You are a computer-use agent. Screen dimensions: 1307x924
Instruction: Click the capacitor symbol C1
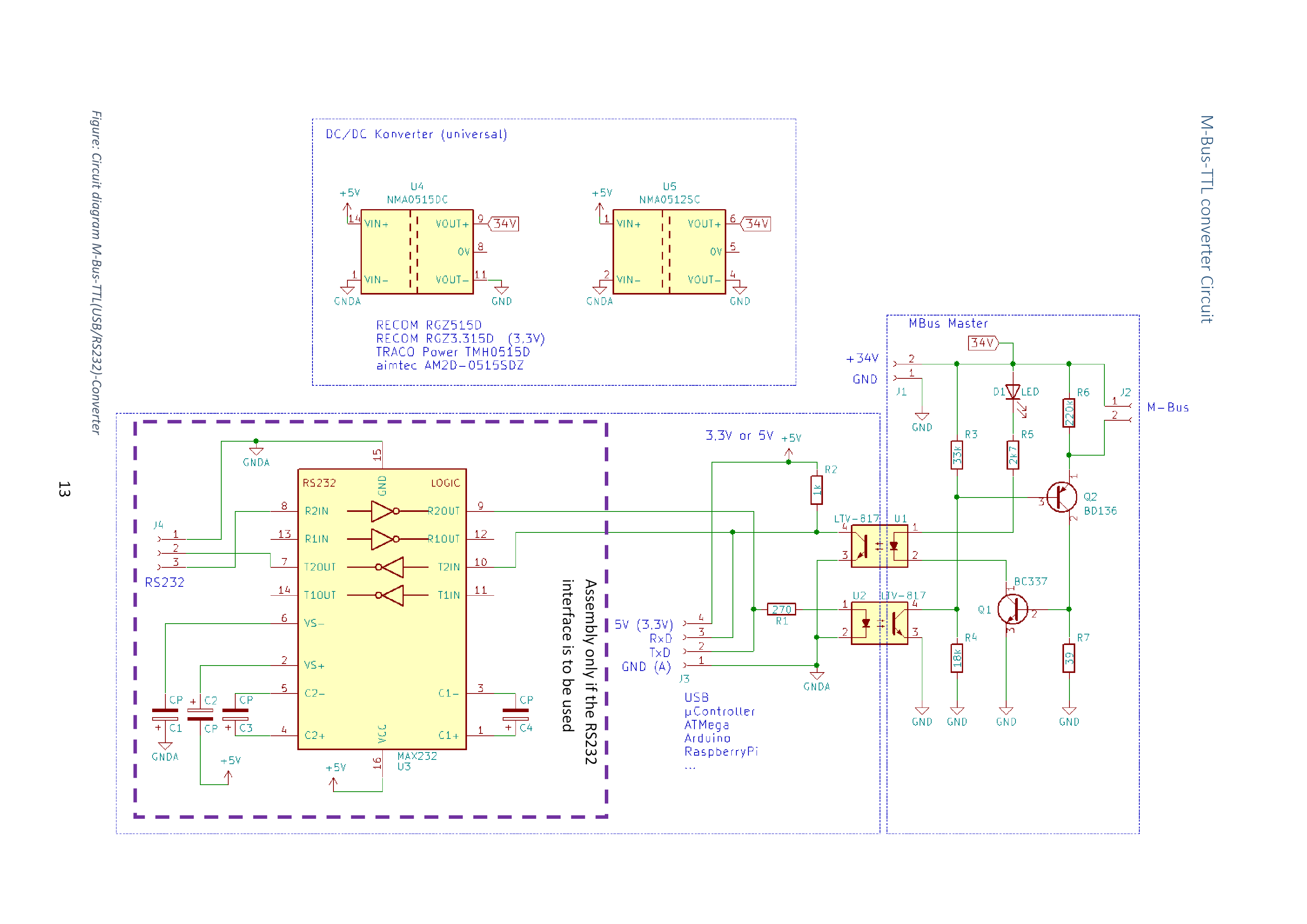[165, 714]
